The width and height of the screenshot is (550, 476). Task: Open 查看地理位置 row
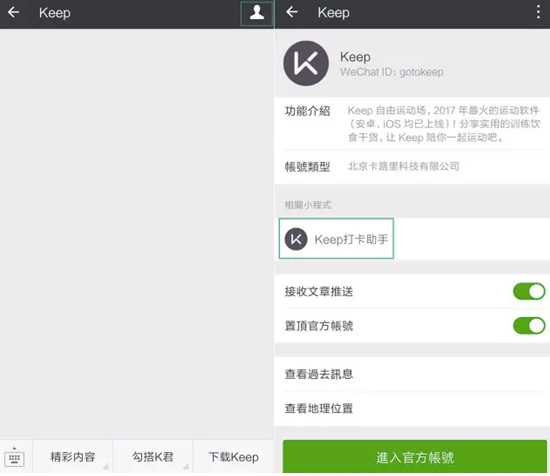point(412,409)
